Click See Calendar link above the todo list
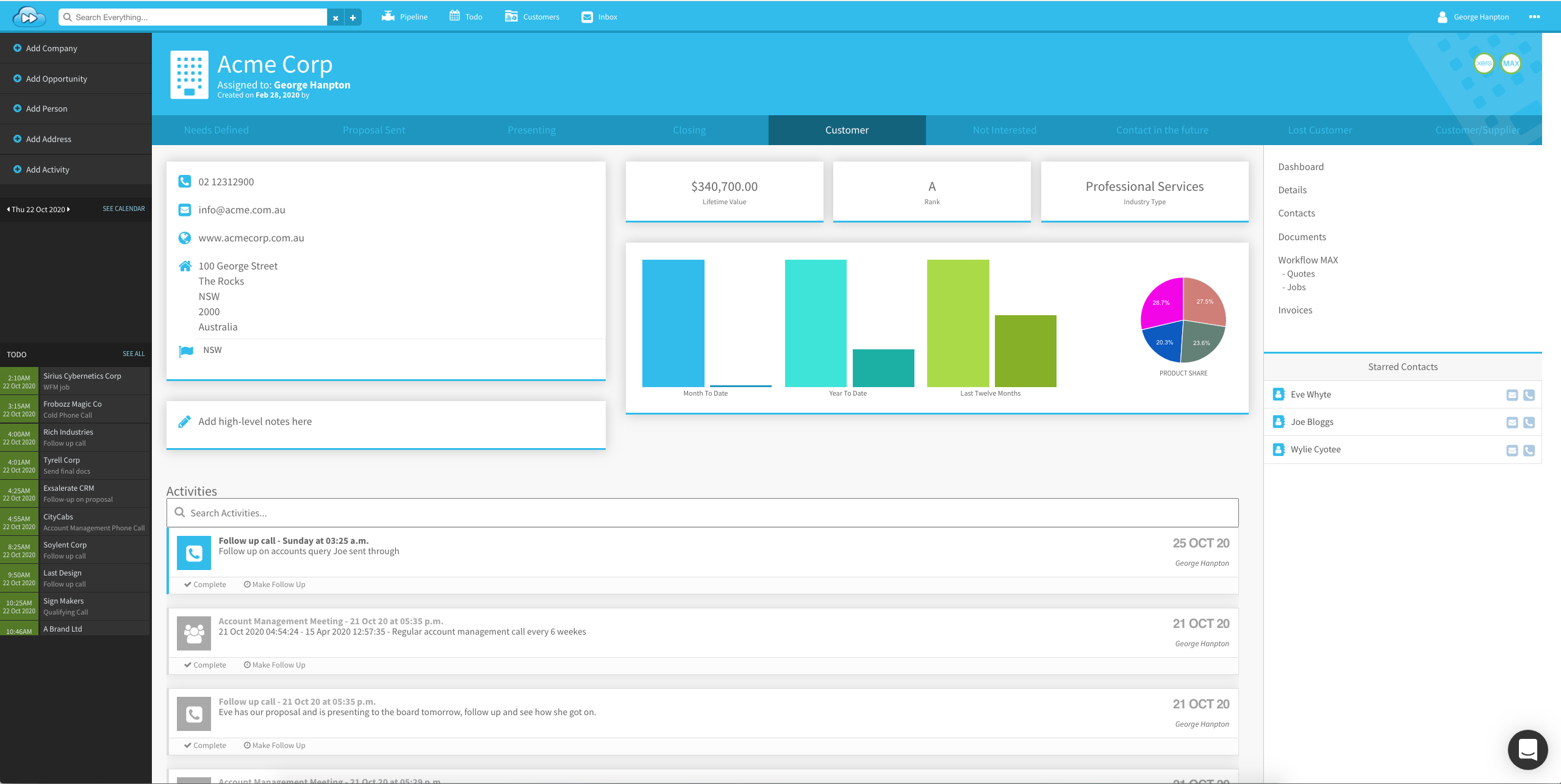The width and height of the screenshot is (1561, 784). pos(122,209)
